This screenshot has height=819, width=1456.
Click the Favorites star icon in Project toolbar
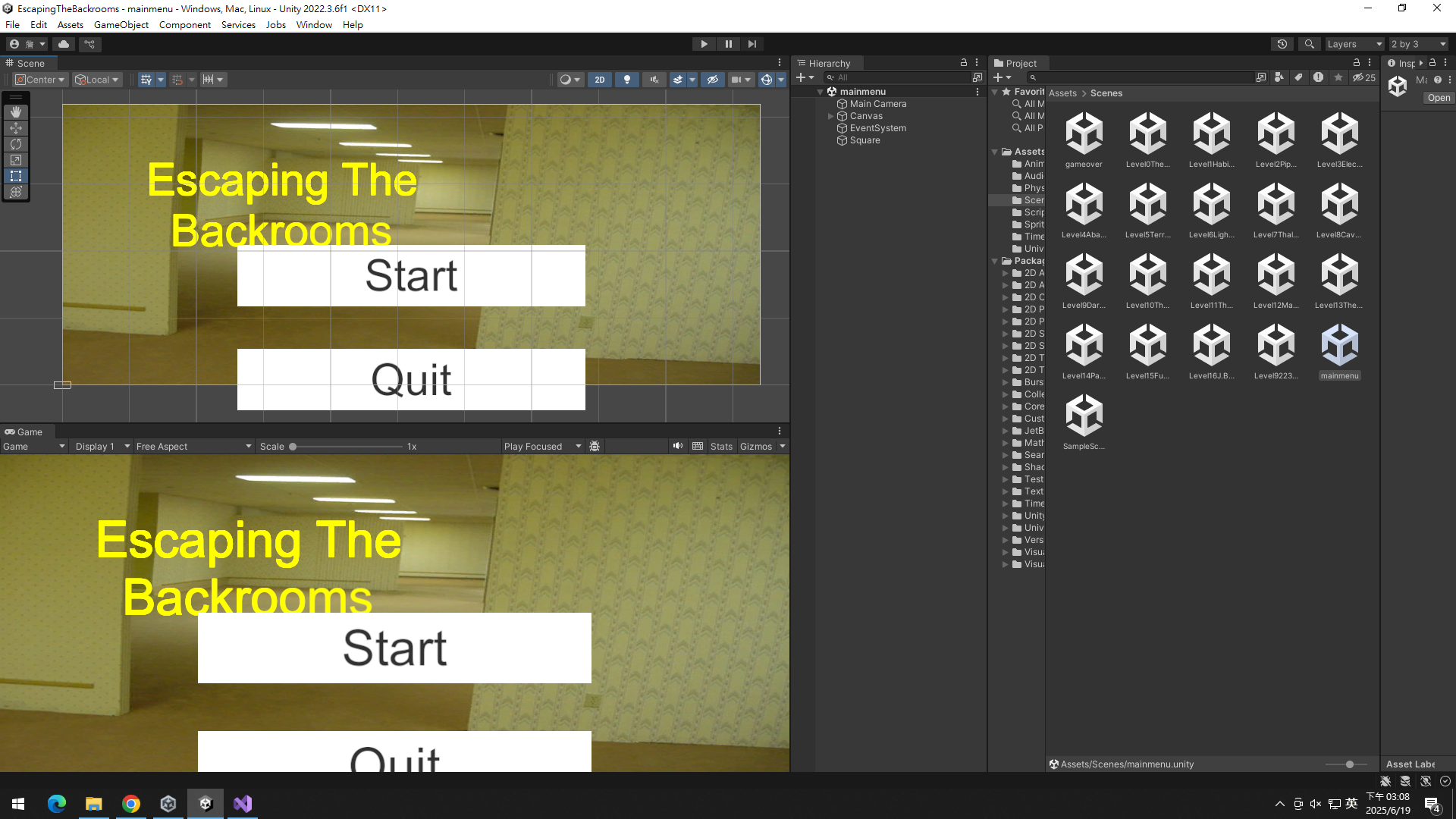click(1338, 77)
